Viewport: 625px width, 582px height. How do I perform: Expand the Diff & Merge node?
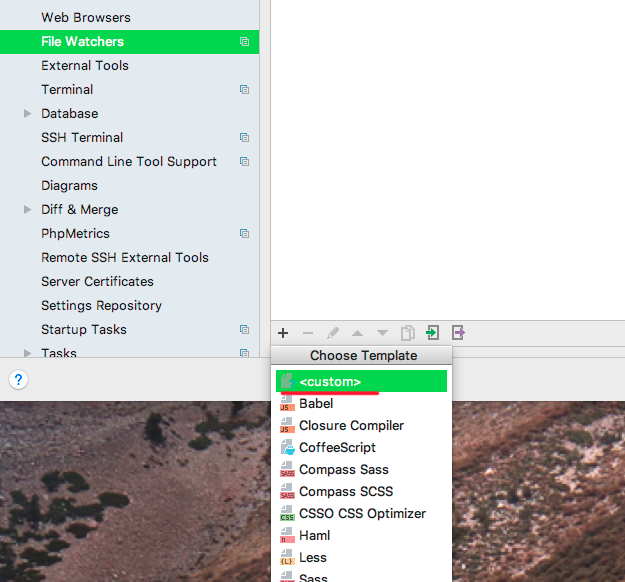point(28,210)
